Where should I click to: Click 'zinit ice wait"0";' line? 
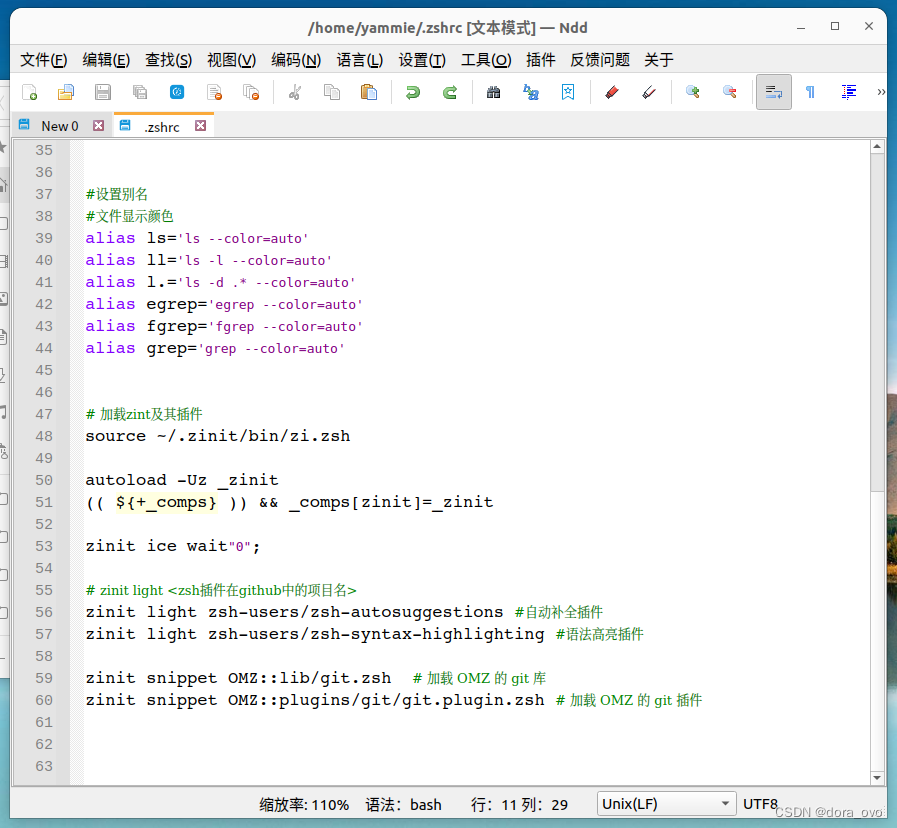coord(173,546)
